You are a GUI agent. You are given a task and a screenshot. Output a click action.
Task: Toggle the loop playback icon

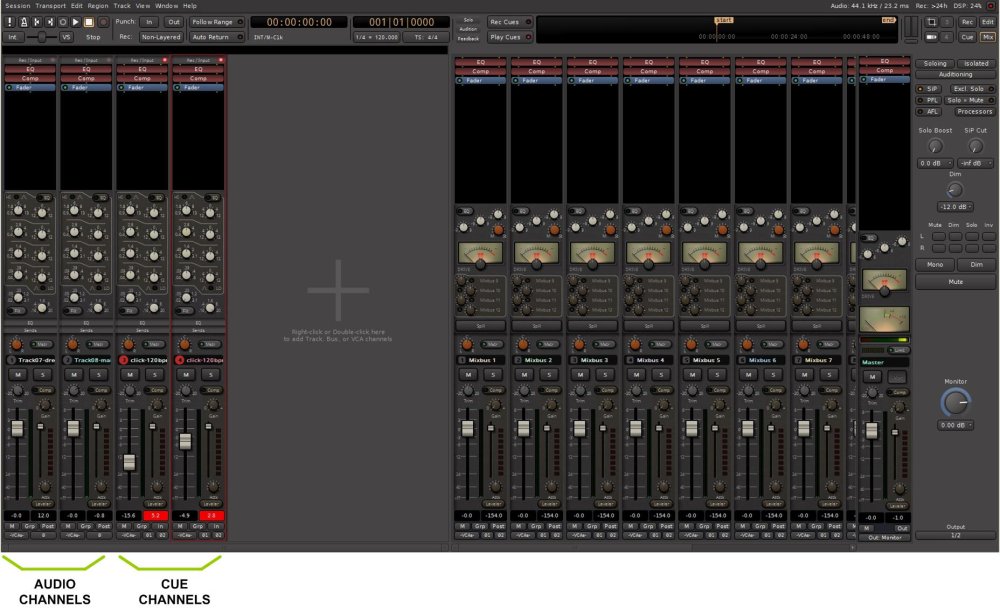pos(63,21)
